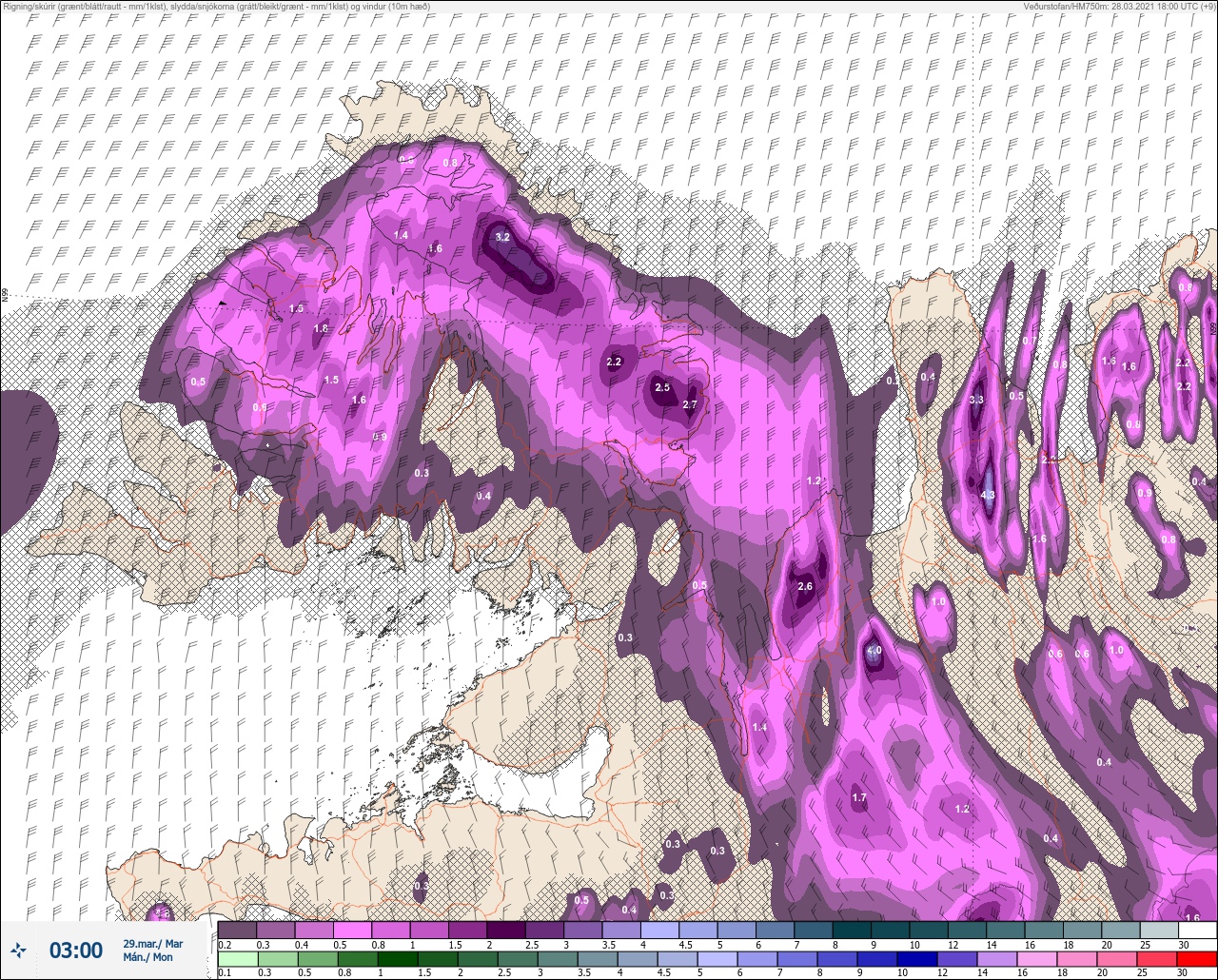This screenshot has width=1218, height=980.
Task: Select the light gray swatch for 25–30 top row
Action: 1159,930
